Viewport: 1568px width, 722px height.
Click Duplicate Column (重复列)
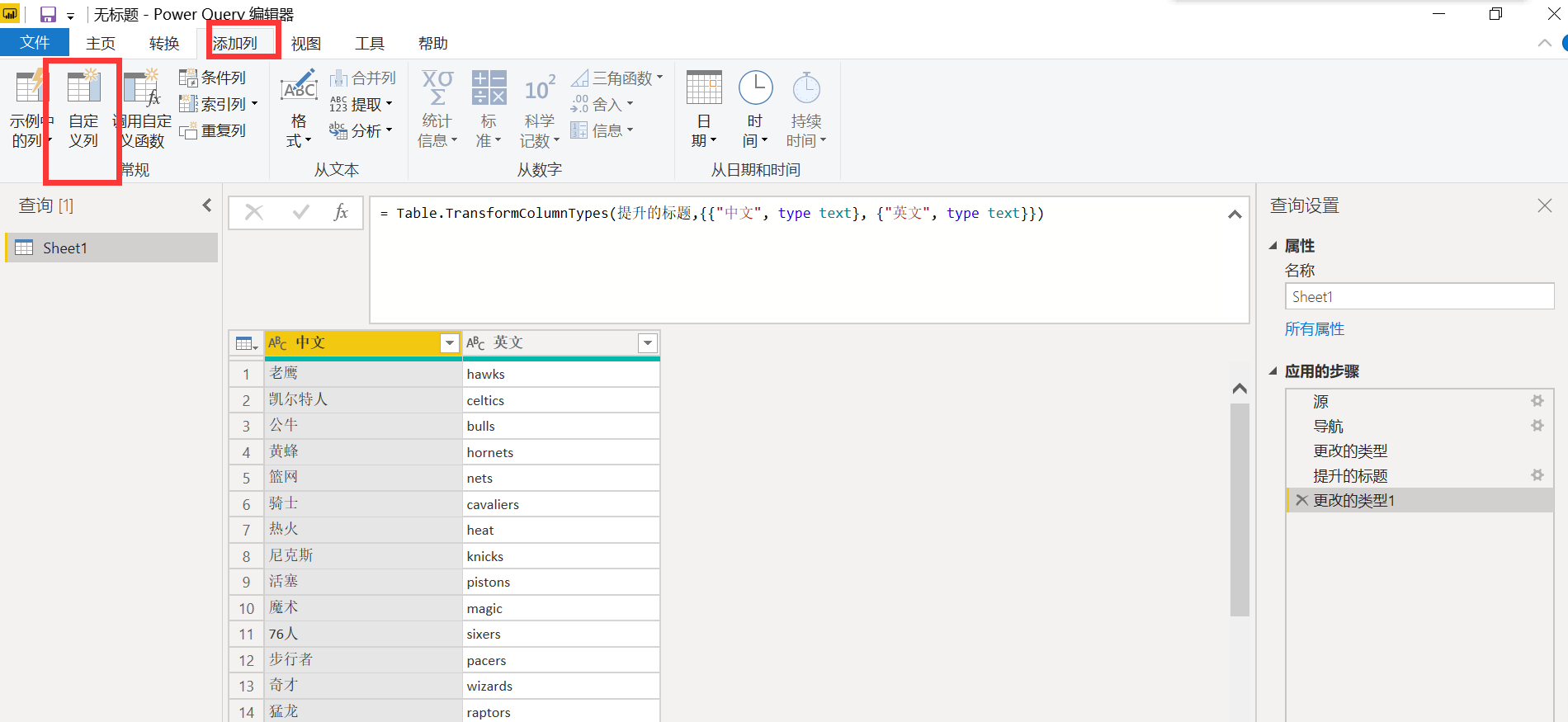click(x=213, y=130)
